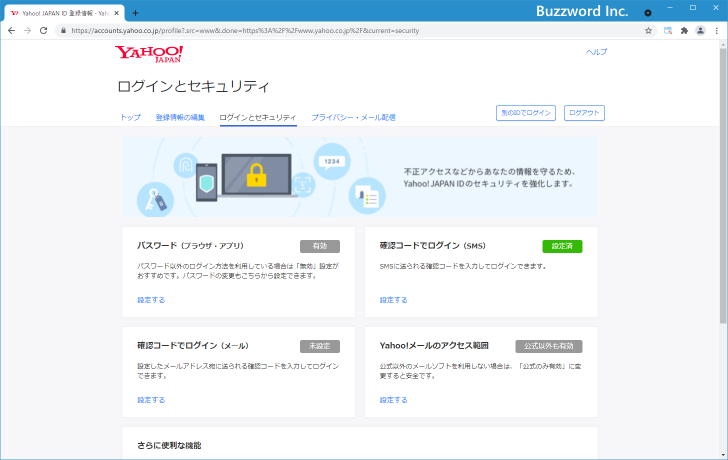Click the Yahoo!メールのアクセス範囲 card title
728x460 pixels.
(434, 345)
